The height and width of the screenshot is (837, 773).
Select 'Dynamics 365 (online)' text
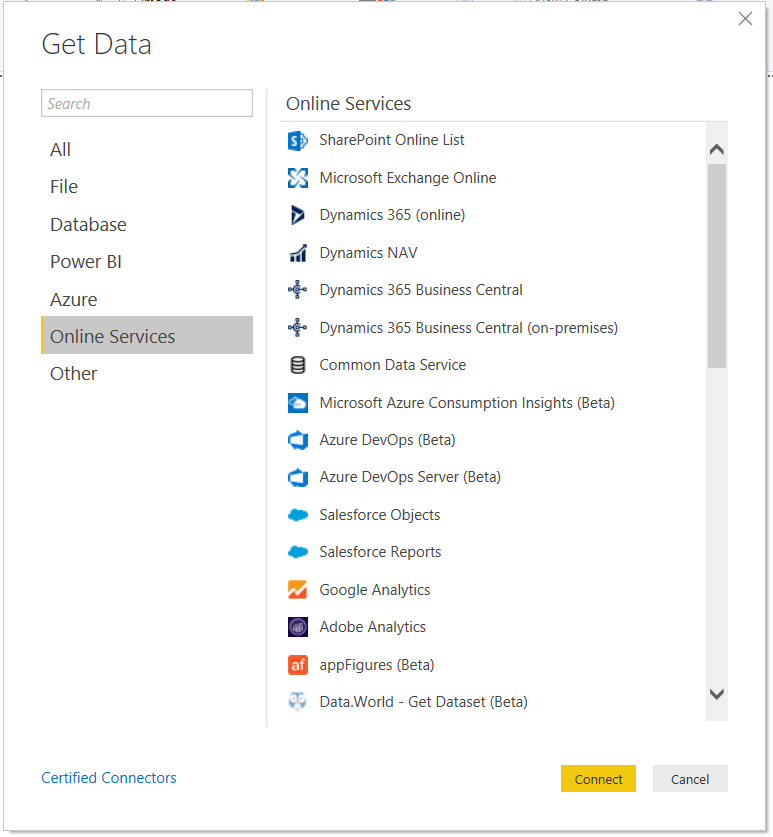coord(392,215)
